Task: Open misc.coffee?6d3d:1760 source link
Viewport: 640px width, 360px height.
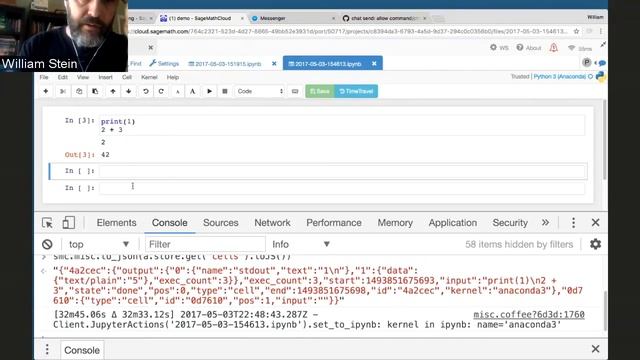Action: click(529, 315)
